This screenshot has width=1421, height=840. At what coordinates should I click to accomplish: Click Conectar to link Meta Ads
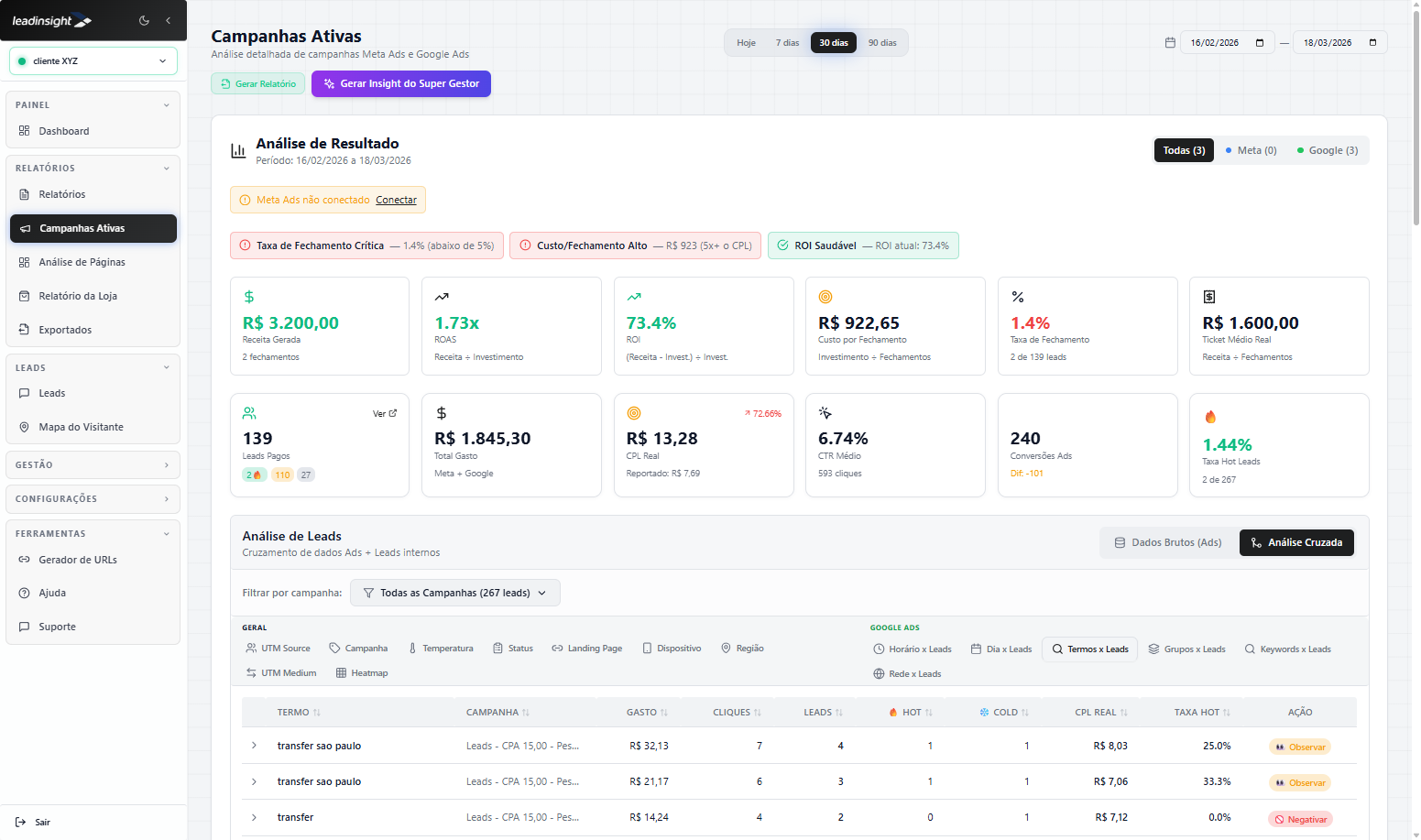396,200
